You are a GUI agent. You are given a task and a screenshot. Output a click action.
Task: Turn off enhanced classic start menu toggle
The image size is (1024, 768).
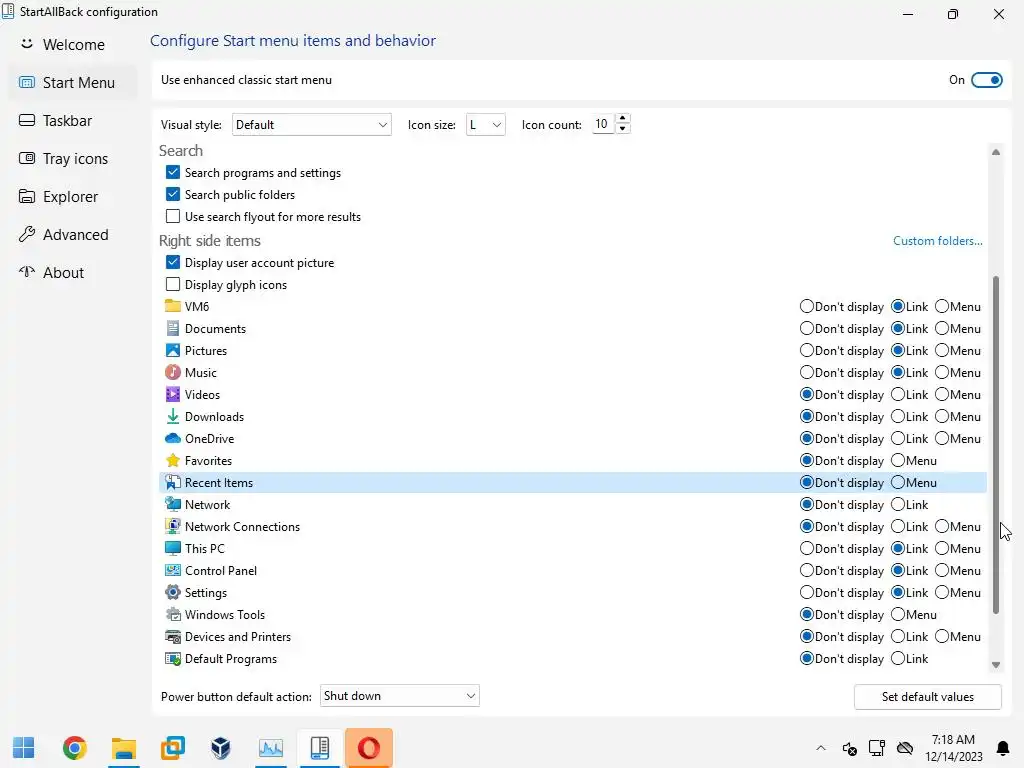[x=987, y=80]
